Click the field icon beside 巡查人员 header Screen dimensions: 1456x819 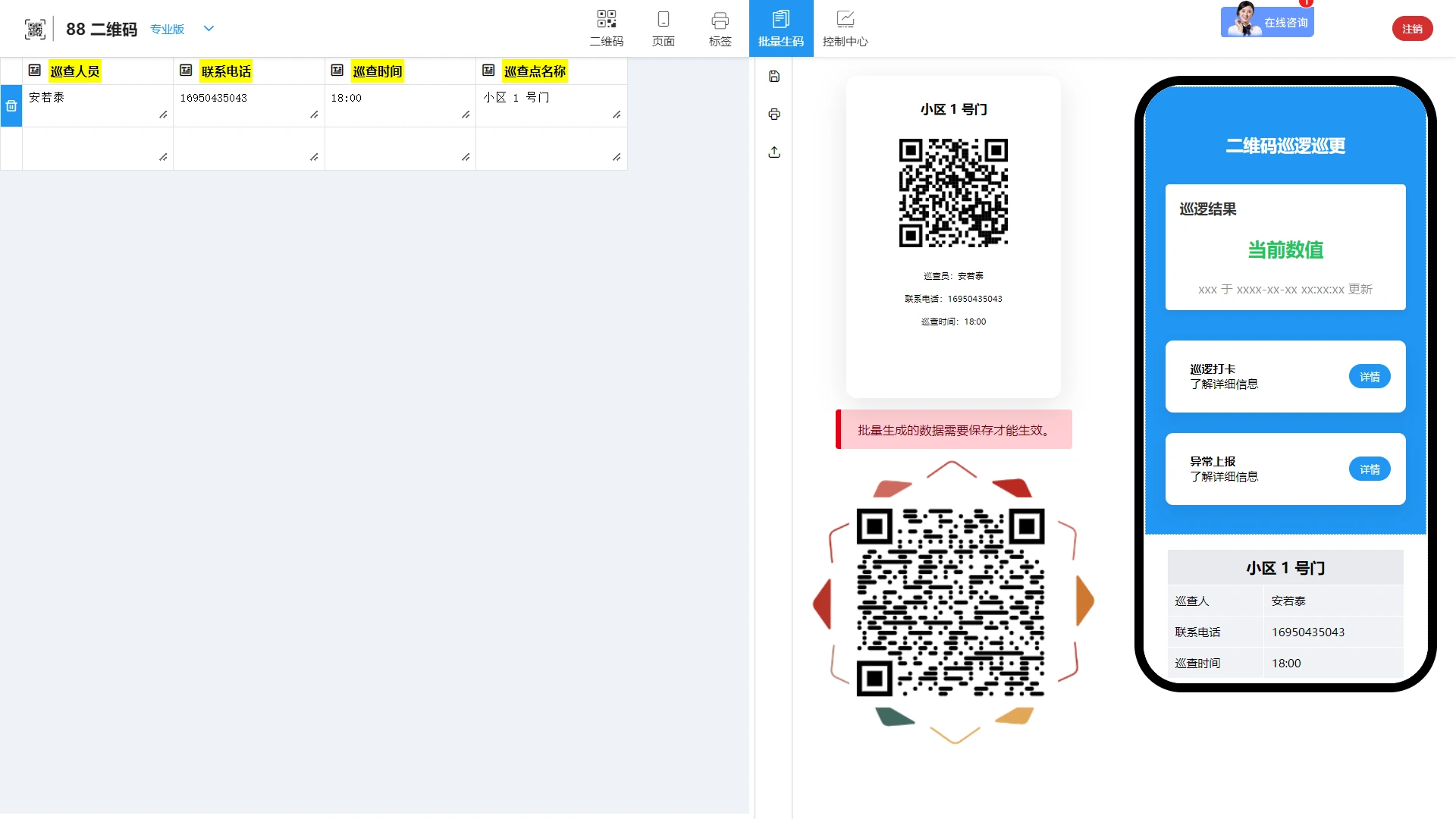pyautogui.click(x=35, y=71)
